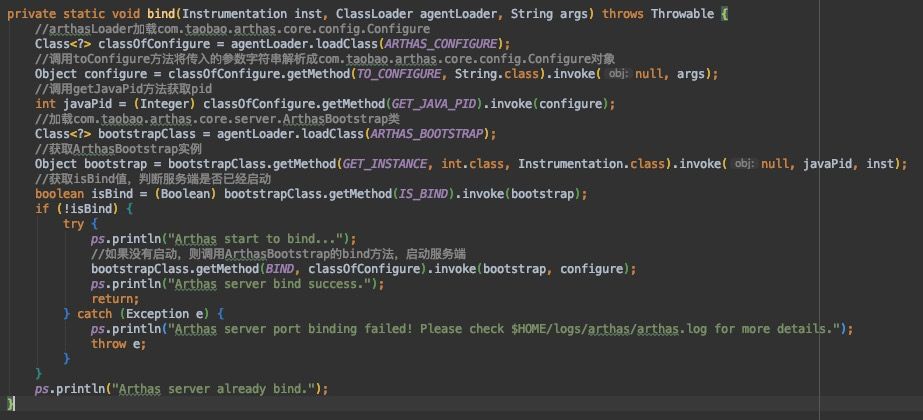
Task: Click the 'int.class' argument
Action: (473, 163)
